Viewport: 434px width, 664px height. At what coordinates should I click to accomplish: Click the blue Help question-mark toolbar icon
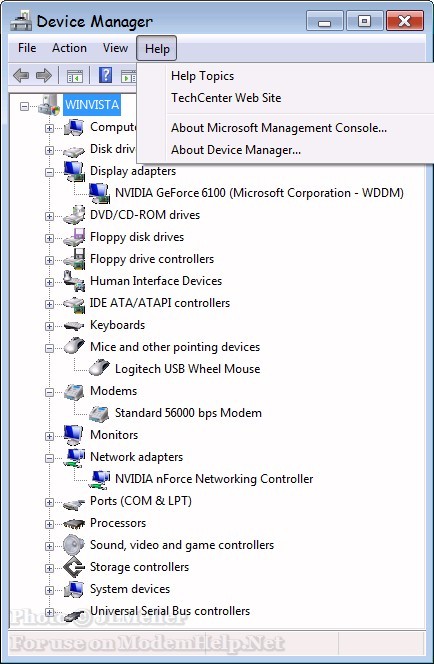click(105, 75)
